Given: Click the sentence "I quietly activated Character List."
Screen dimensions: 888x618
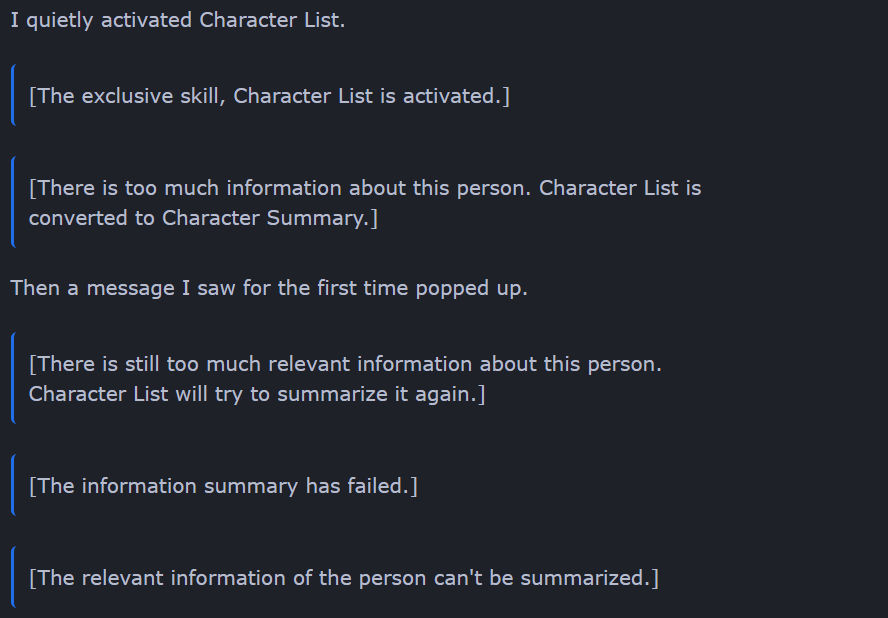Looking at the screenshot, I should (x=178, y=21).
